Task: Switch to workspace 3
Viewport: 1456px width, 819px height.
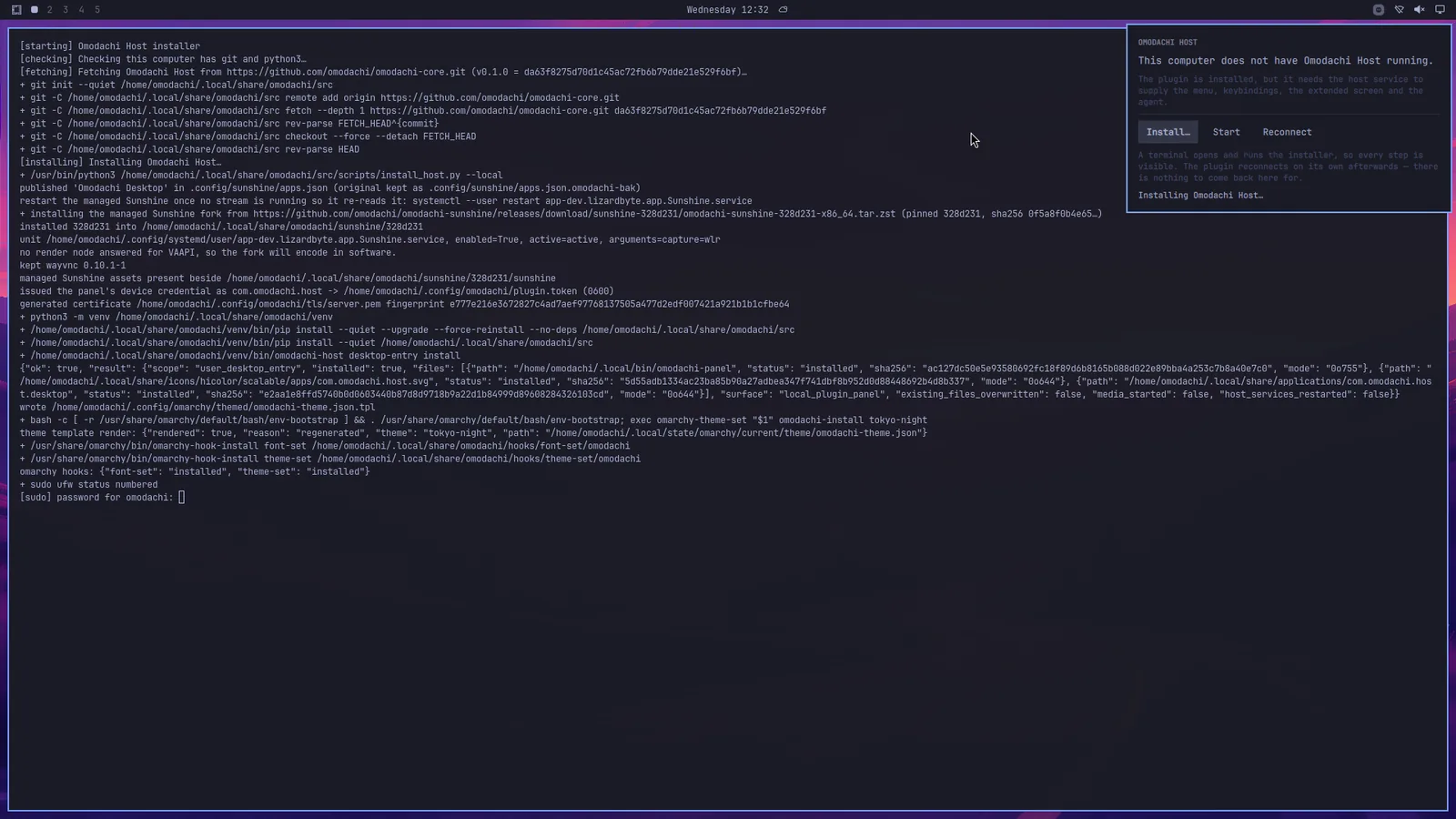Action: [x=66, y=10]
